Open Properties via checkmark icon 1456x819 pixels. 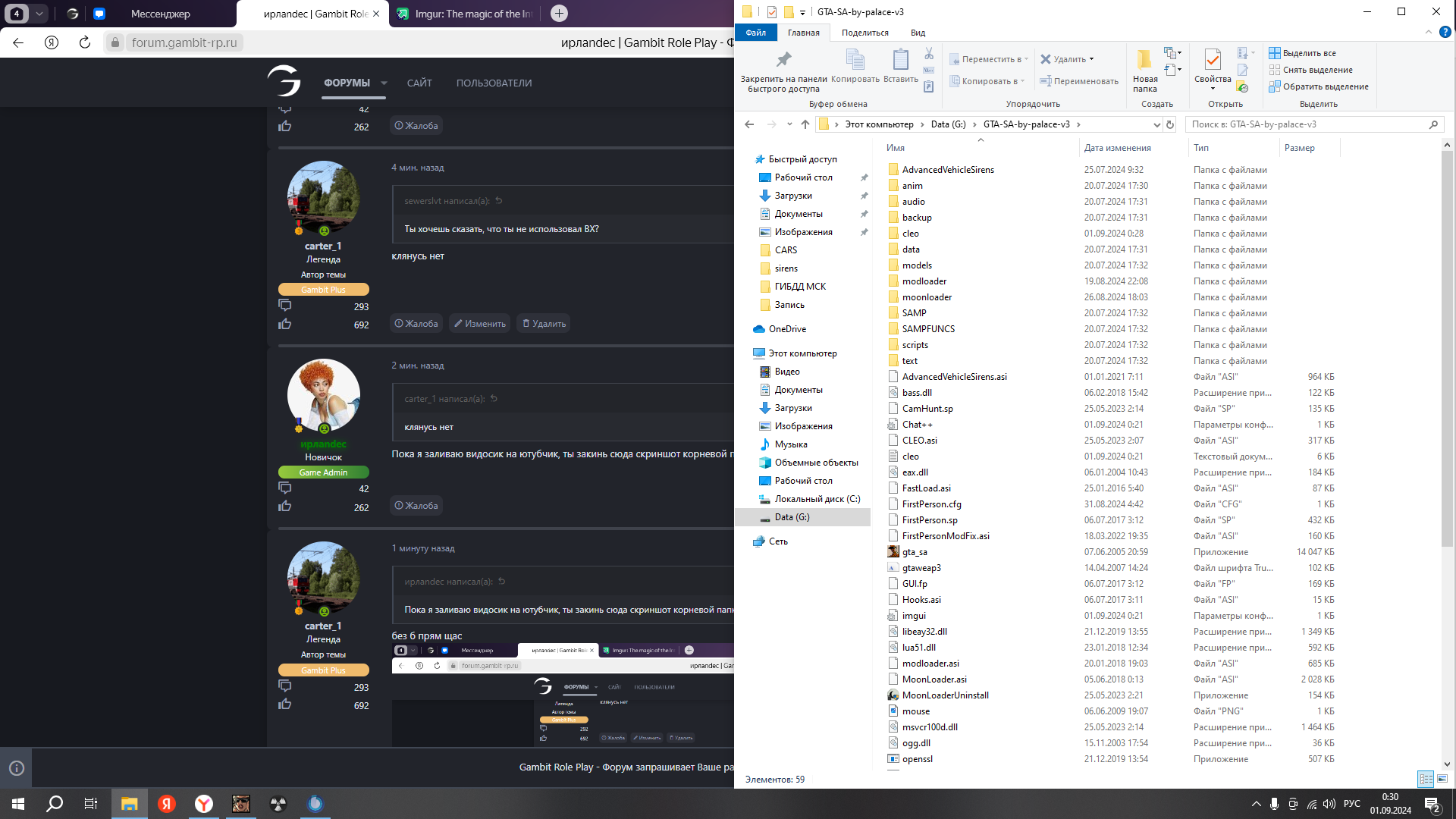click(1213, 60)
